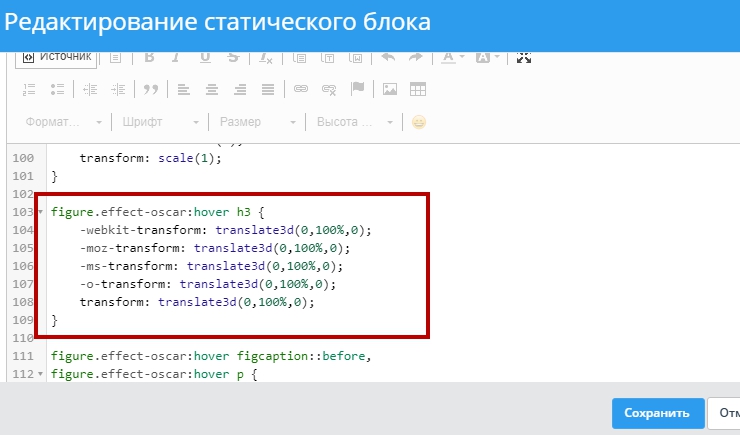Screen dimensions: 740x435
Task: Click the Undo arrow icon
Action: [389, 57]
